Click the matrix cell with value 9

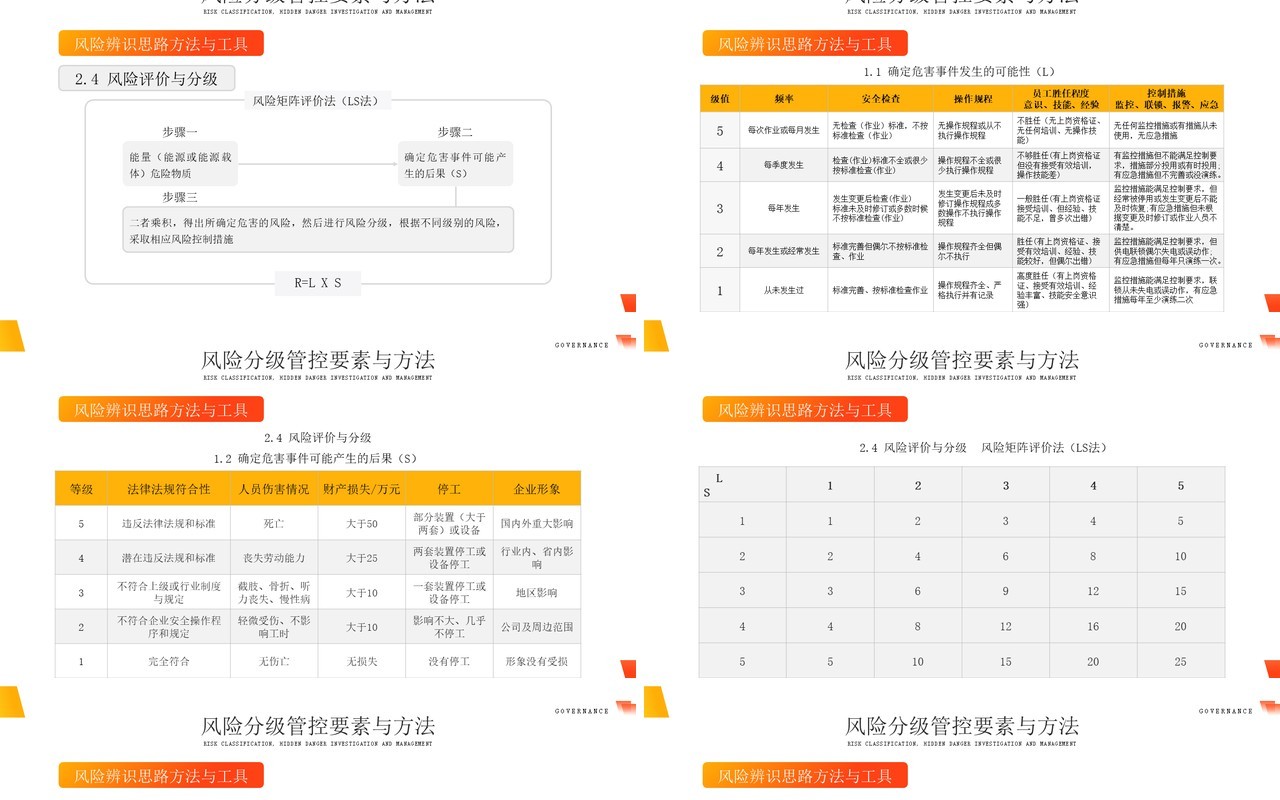1006,591
